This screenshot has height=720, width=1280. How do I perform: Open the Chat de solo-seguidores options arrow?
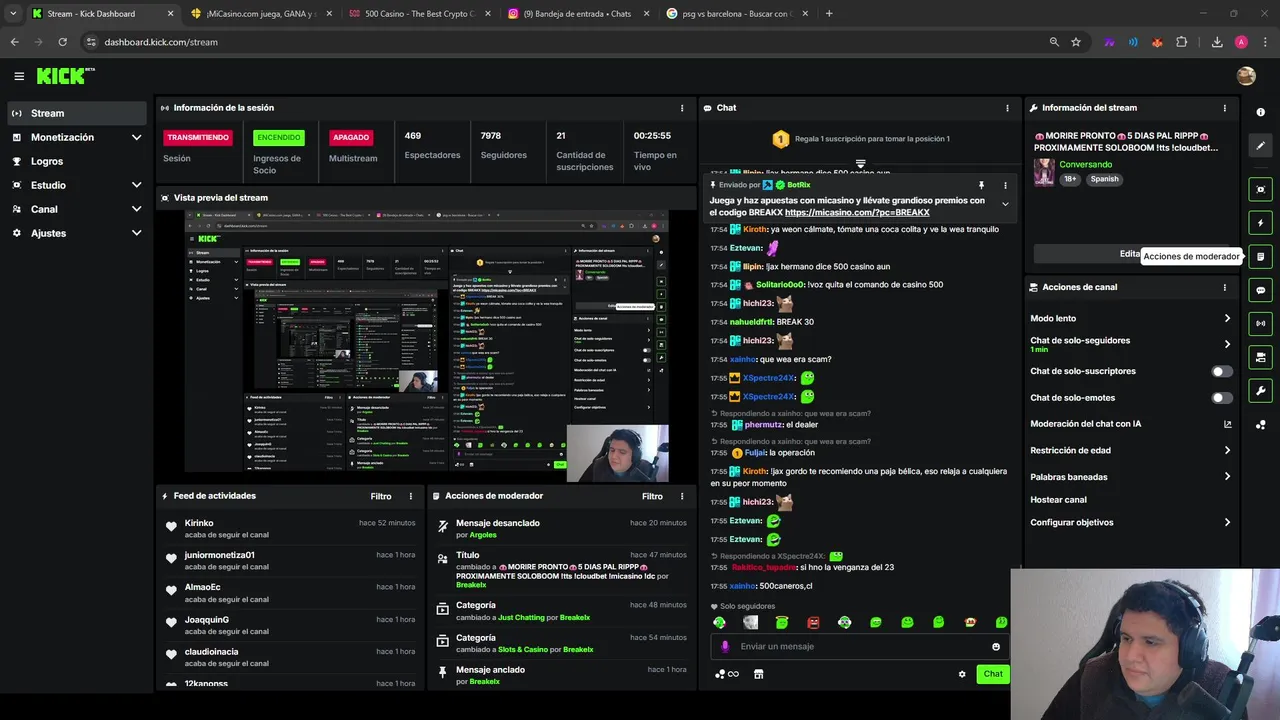pos(1227,344)
